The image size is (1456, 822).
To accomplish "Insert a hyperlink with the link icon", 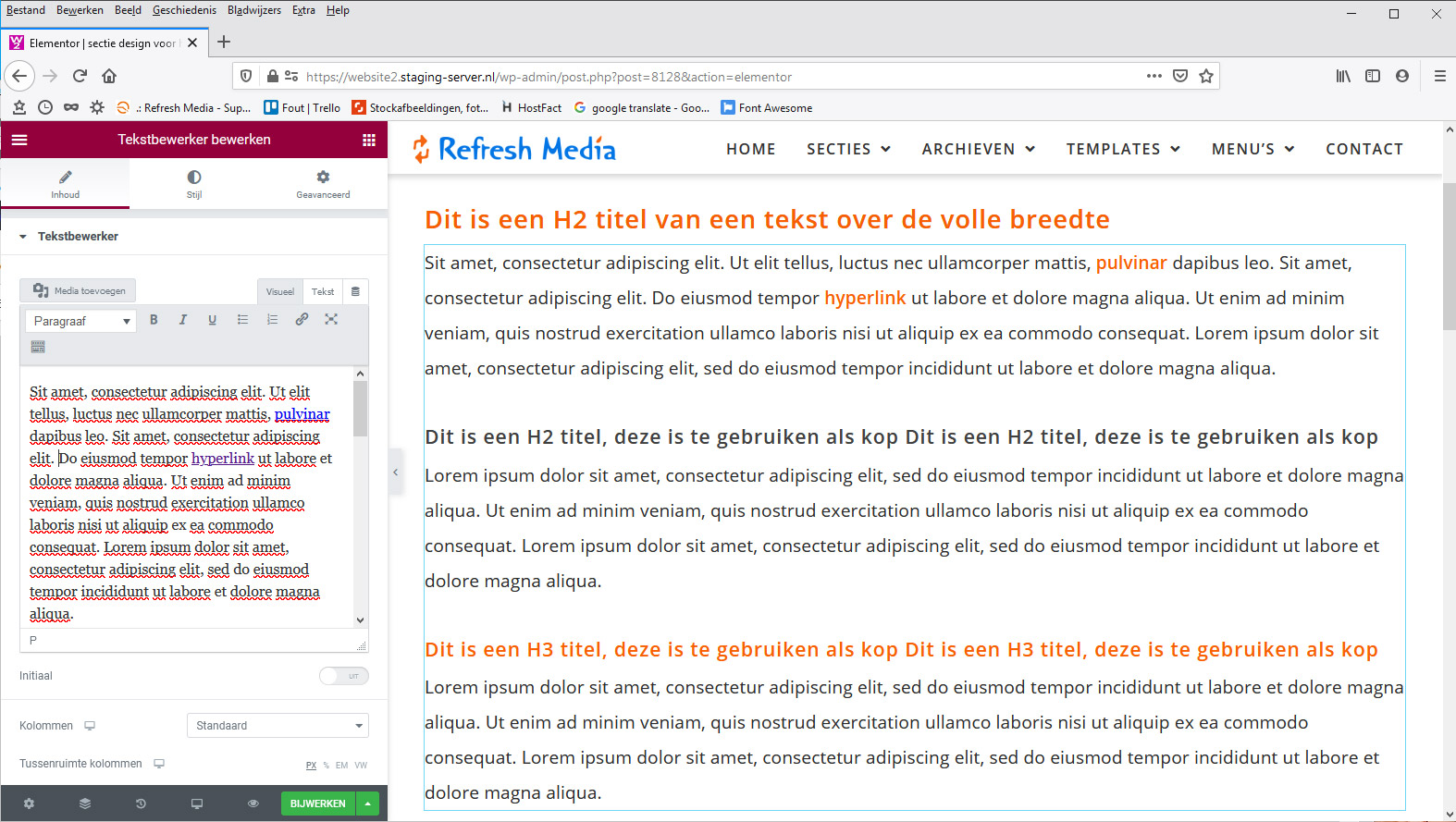I will (x=302, y=320).
